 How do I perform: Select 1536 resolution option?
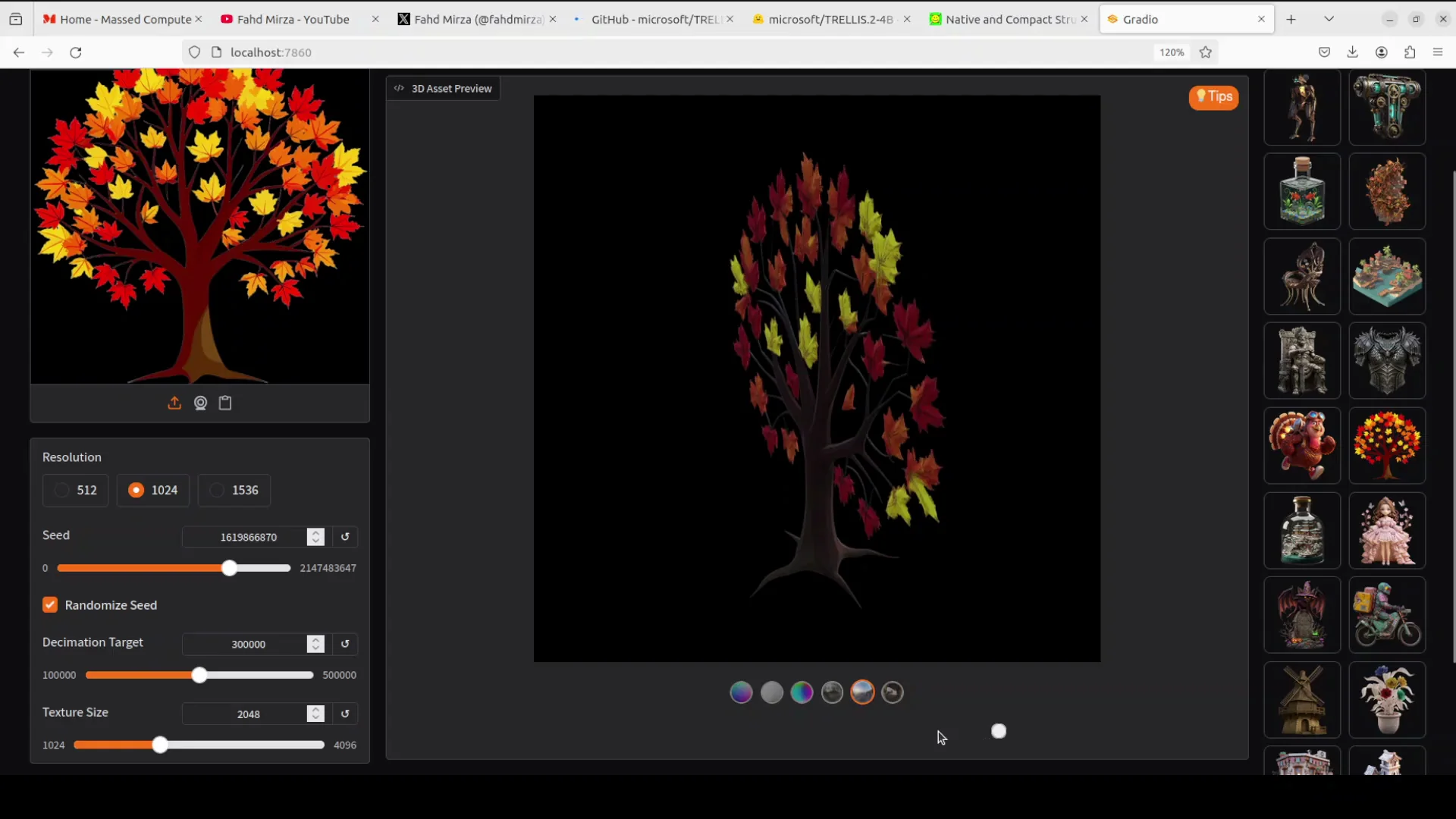(x=234, y=490)
